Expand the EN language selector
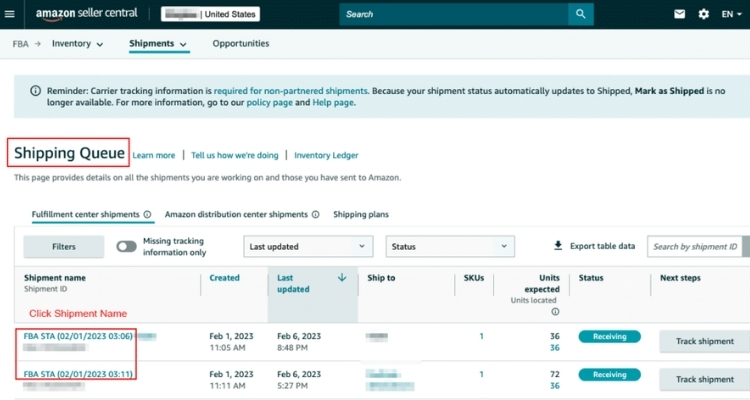This screenshot has height=400, width=750. (x=732, y=14)
